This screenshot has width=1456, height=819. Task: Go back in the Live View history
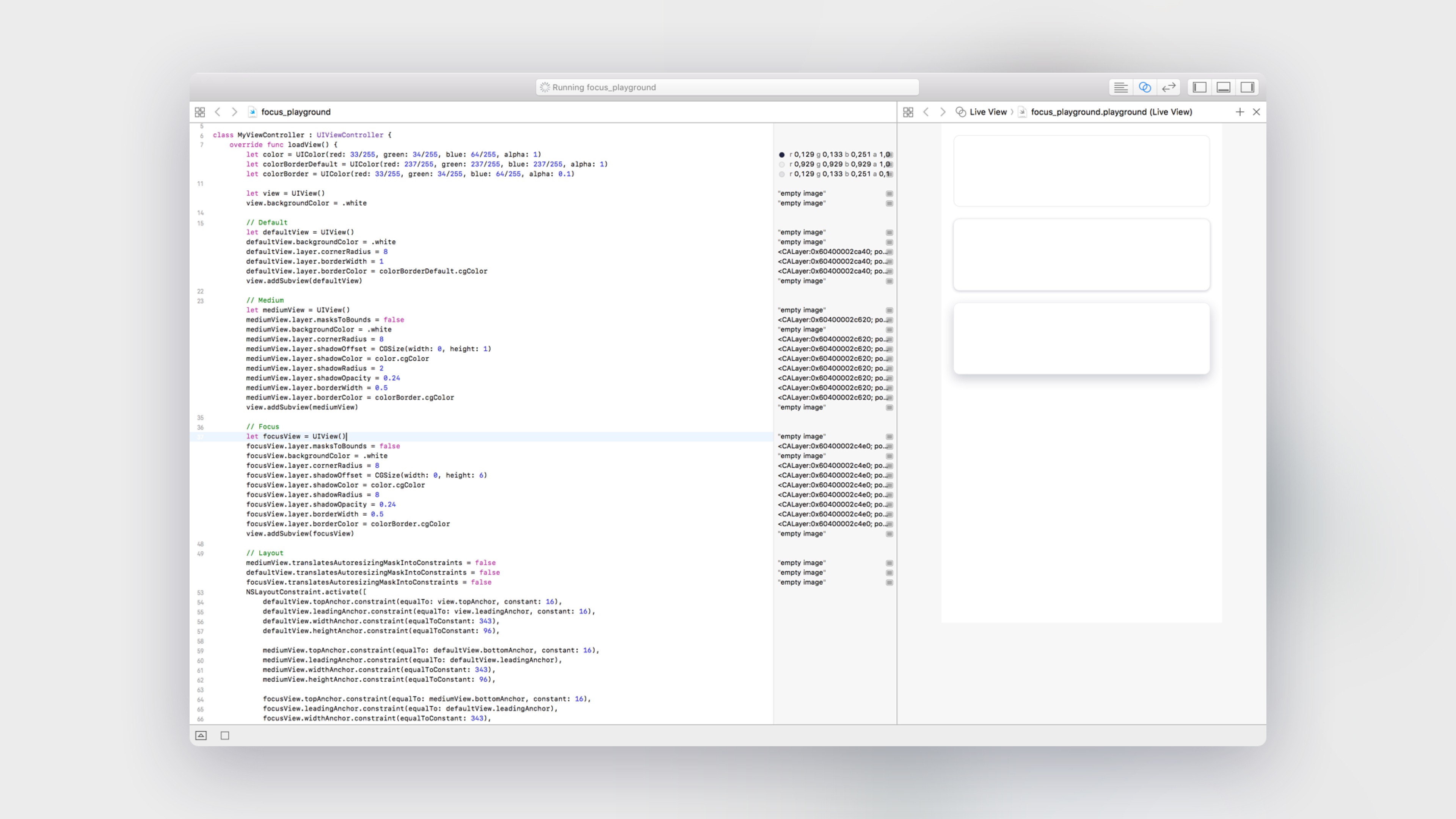coord(926,112)
